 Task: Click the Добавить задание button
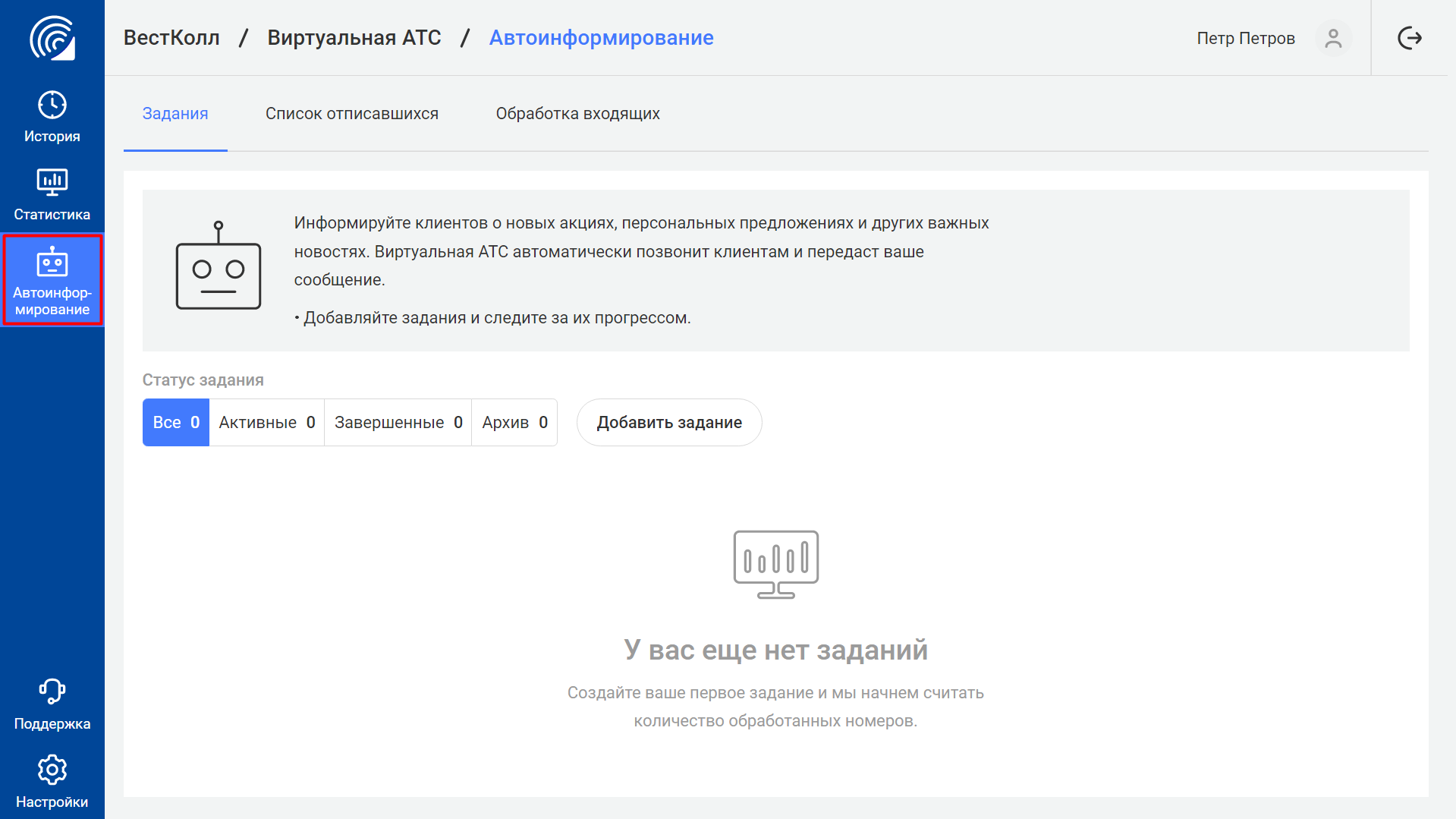pos(669,423)
